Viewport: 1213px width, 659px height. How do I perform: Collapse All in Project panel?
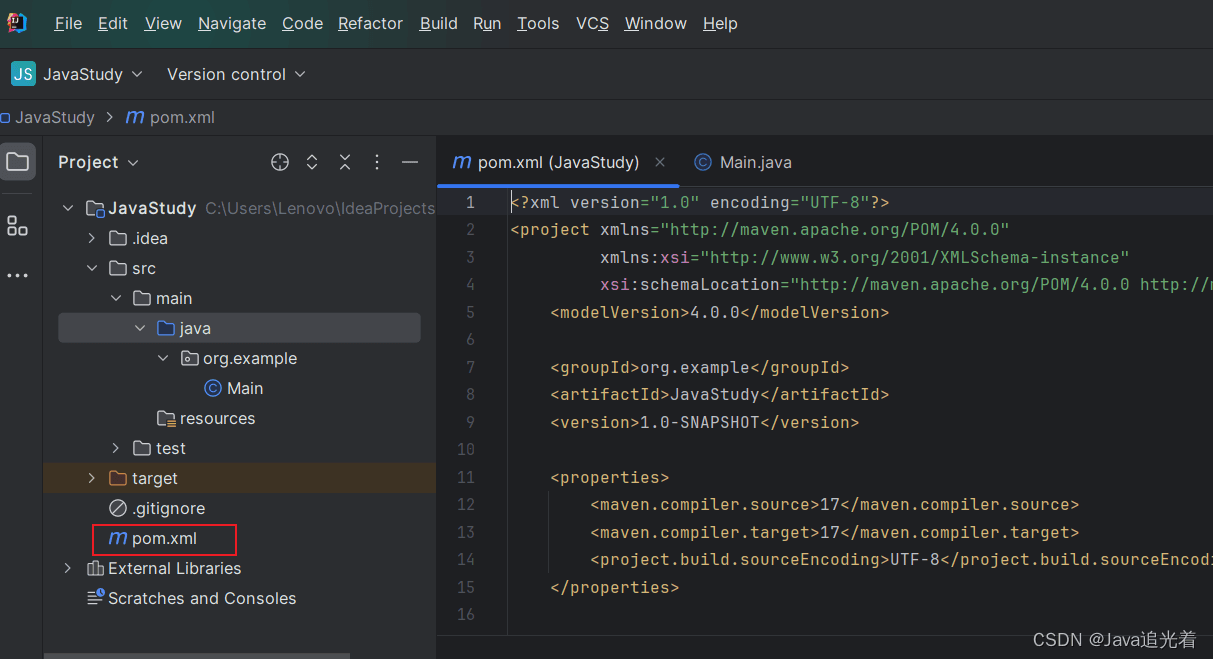[x=345, y=162]
